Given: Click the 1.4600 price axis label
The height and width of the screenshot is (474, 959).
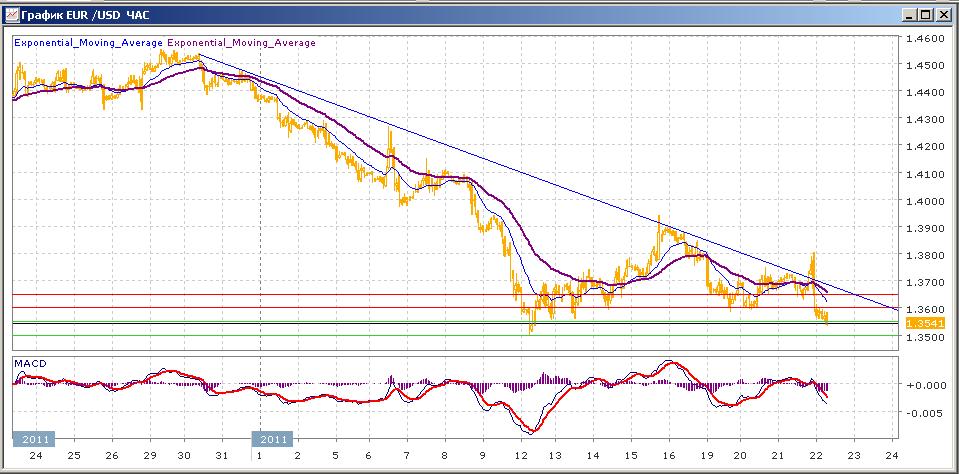Looking at the screenshot, I should tap(925, 38).
